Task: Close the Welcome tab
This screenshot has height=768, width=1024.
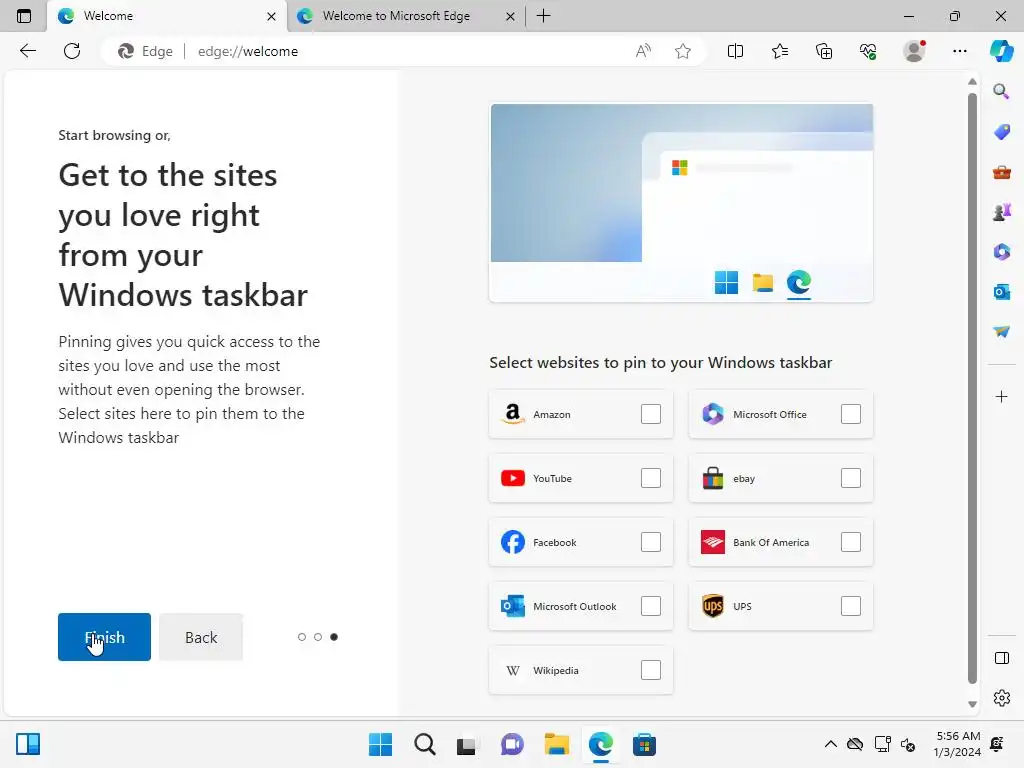Action: pyautogui.click(x=271, y=16)
